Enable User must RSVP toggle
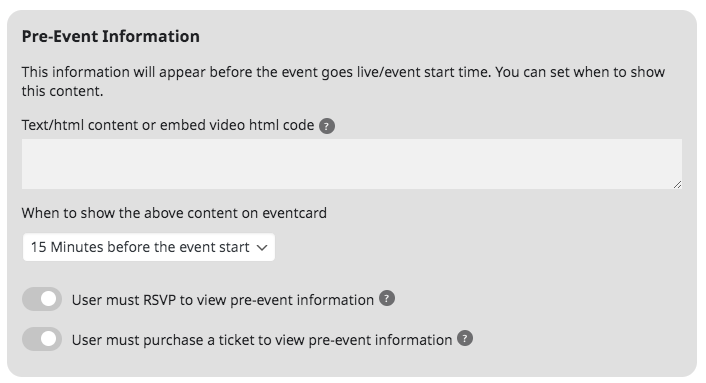 (x=42, y=299)
